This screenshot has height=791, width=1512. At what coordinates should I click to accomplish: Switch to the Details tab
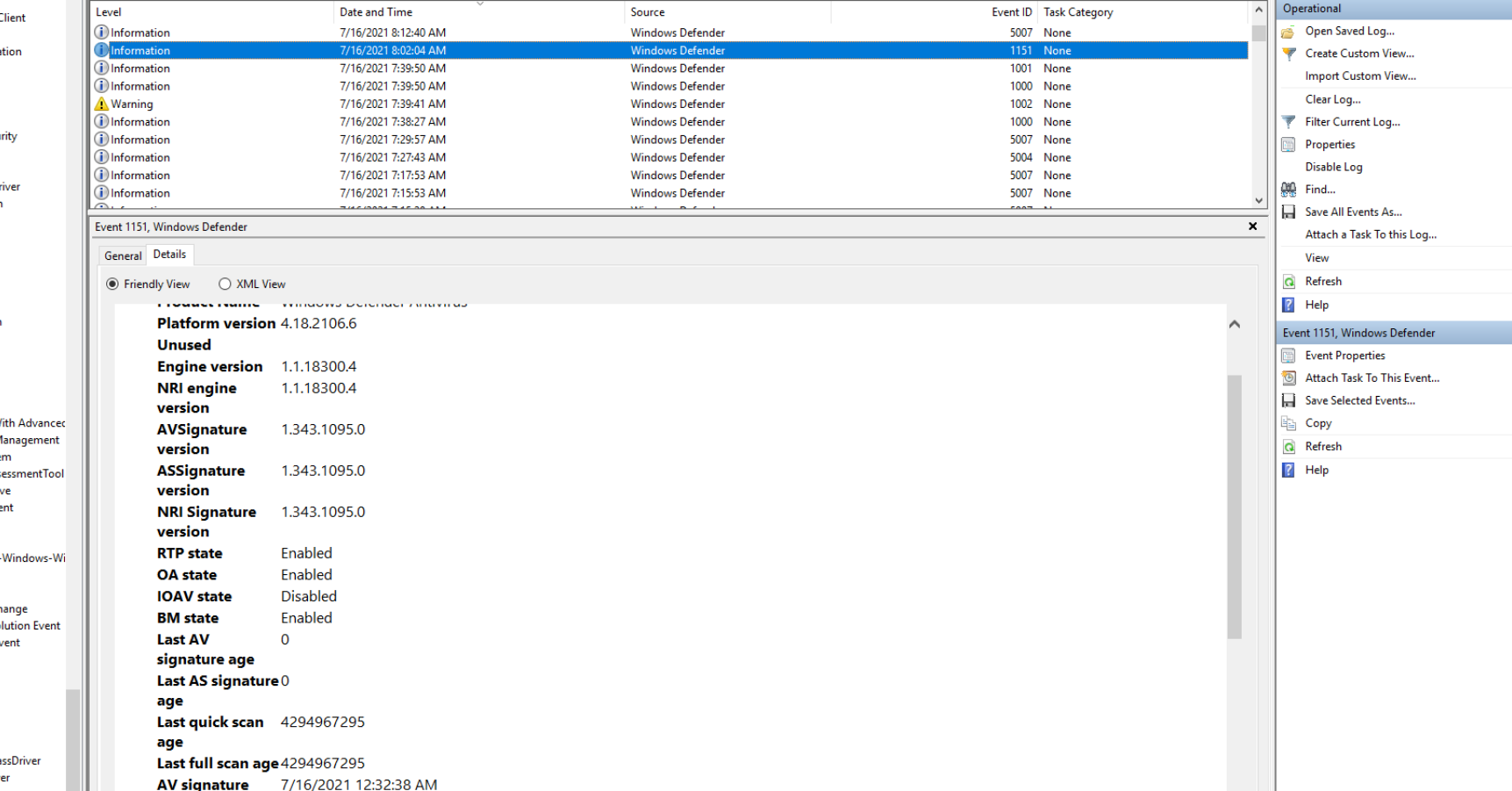click(169, 255)
